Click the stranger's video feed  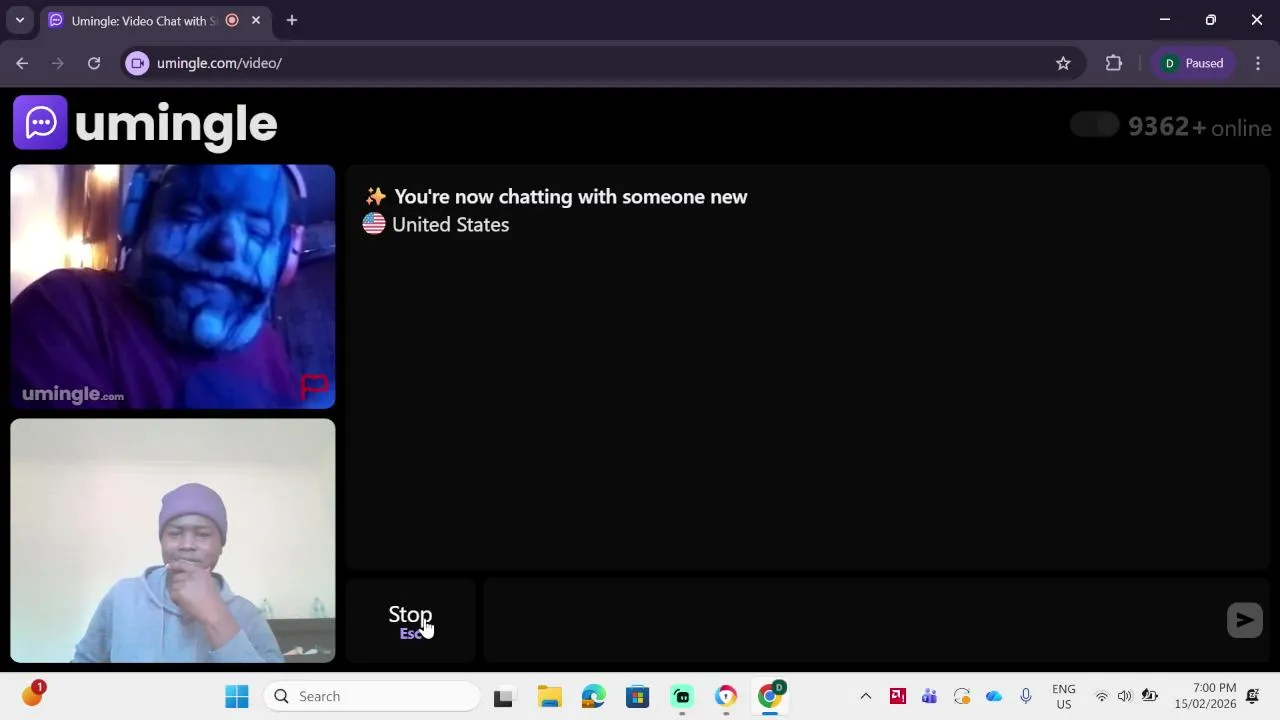(173, 287)
